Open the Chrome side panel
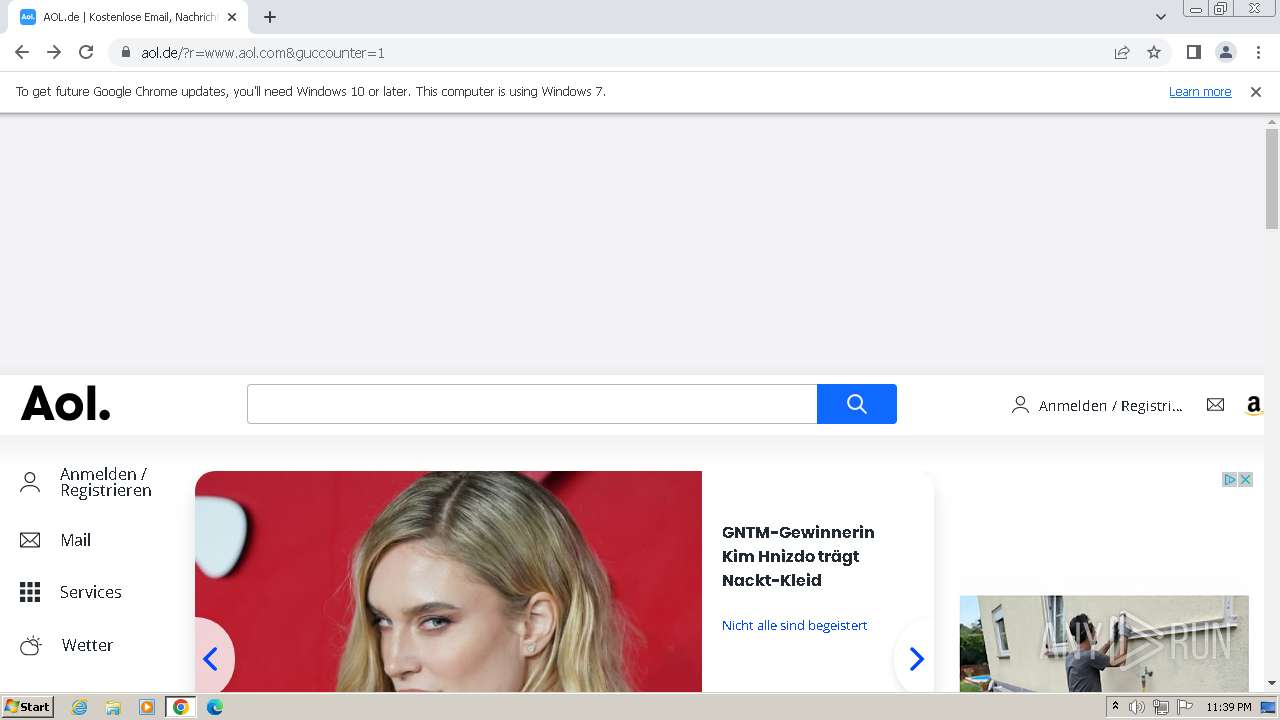 1193,52
